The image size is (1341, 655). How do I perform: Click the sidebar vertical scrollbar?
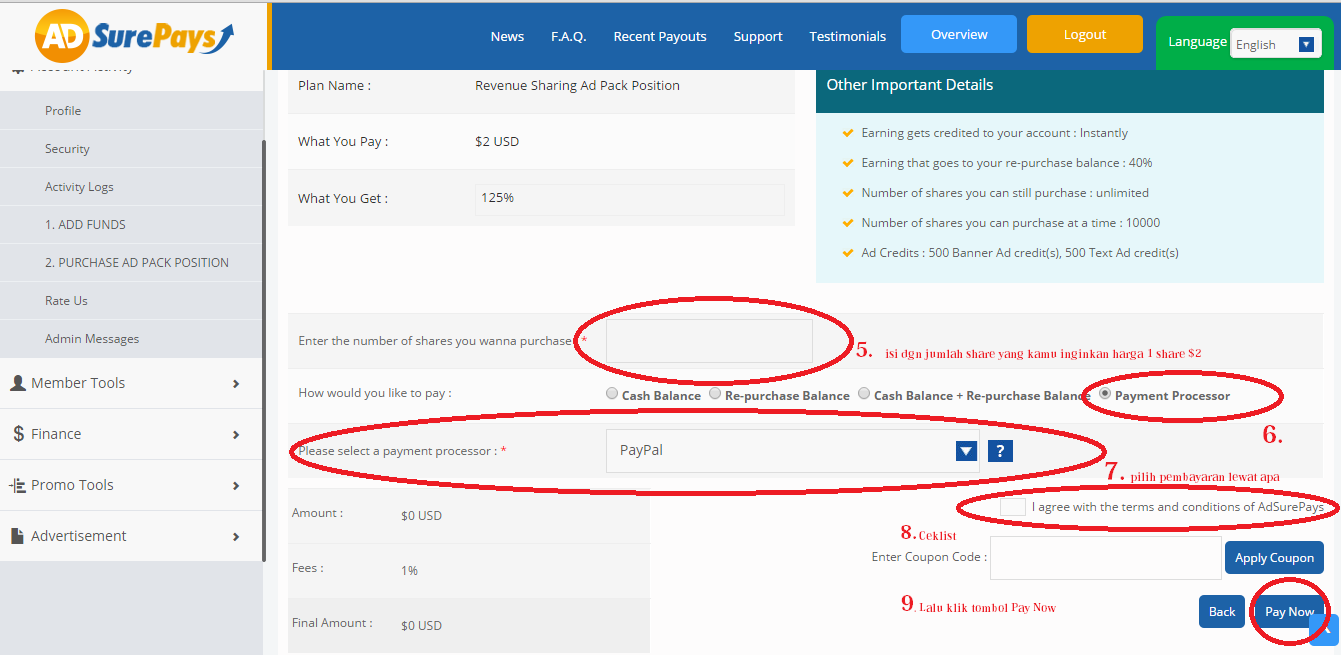click(264, 350)
